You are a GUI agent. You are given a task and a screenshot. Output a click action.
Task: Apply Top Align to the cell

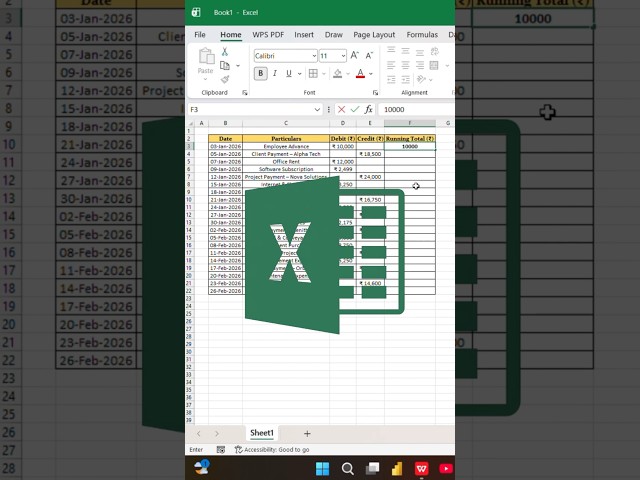391,51
